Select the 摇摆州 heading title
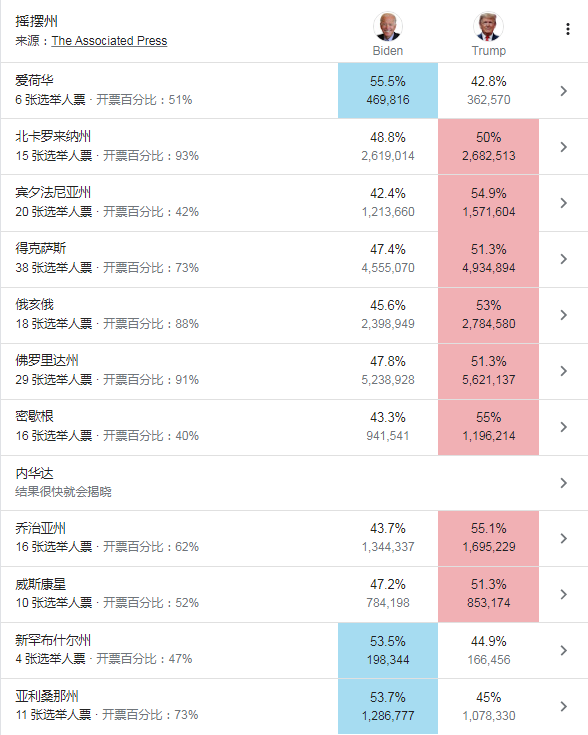588x735 pixels. pyautogui.click(x=37, y=21)
